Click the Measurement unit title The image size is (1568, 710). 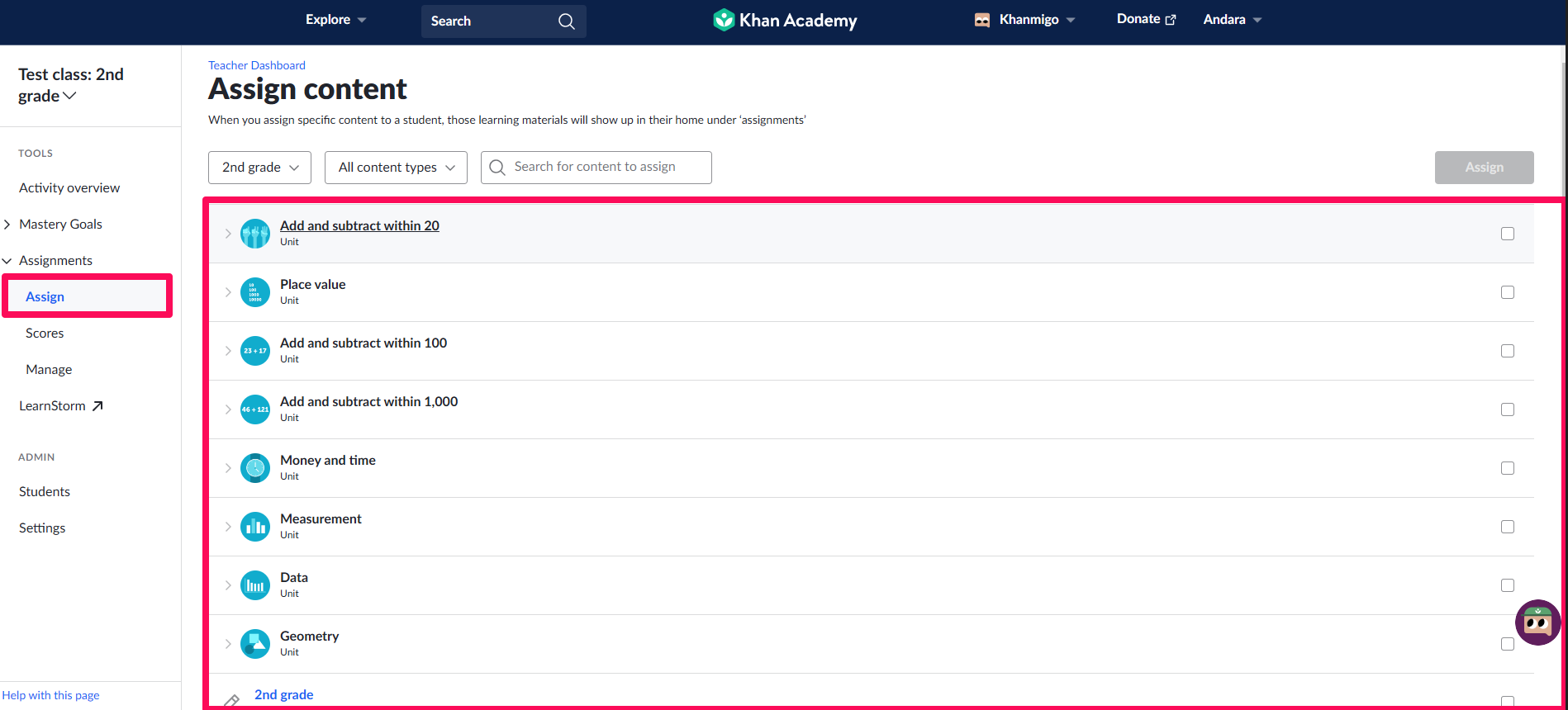321,518
